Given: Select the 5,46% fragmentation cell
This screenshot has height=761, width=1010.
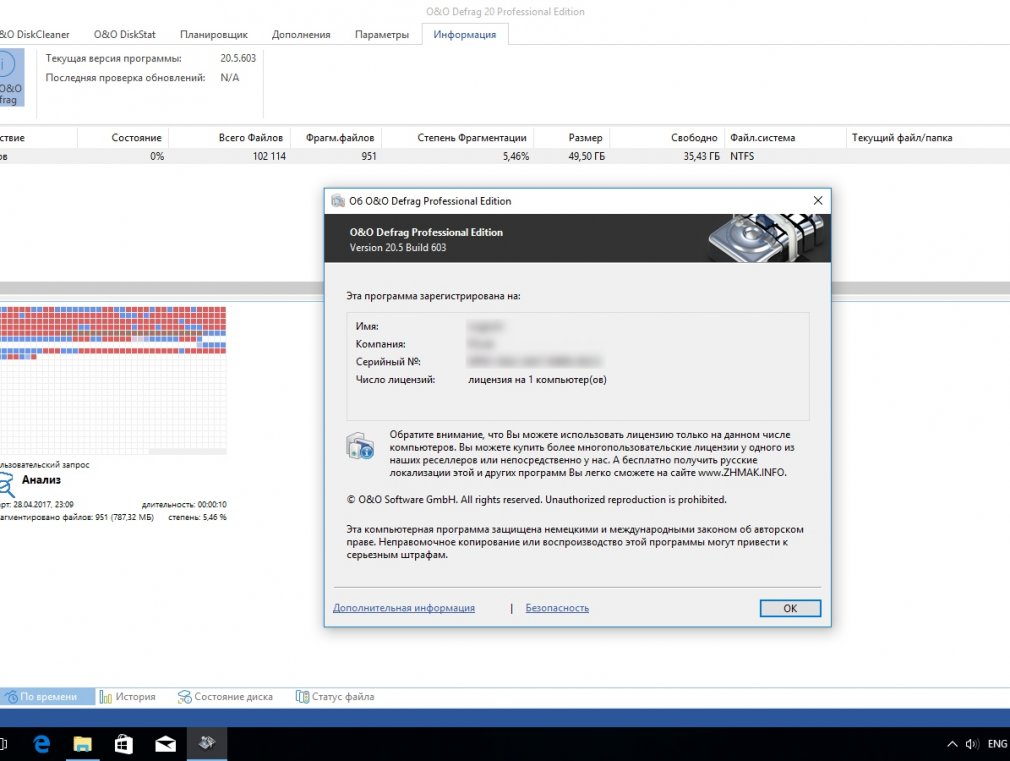Looking at the screenshot, I should click(515, 157).
